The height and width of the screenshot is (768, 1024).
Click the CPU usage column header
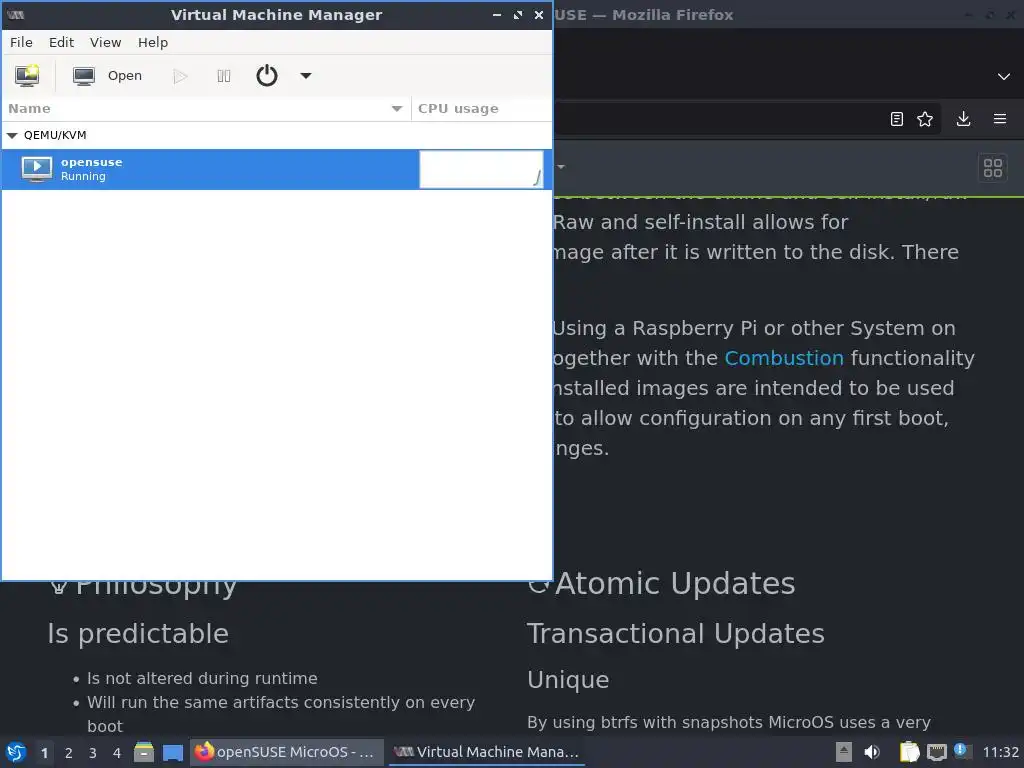tap(482, 108)
